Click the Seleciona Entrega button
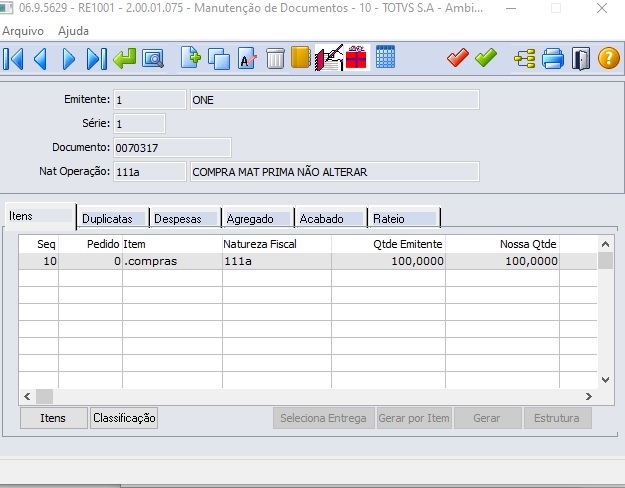 [323, 418]
